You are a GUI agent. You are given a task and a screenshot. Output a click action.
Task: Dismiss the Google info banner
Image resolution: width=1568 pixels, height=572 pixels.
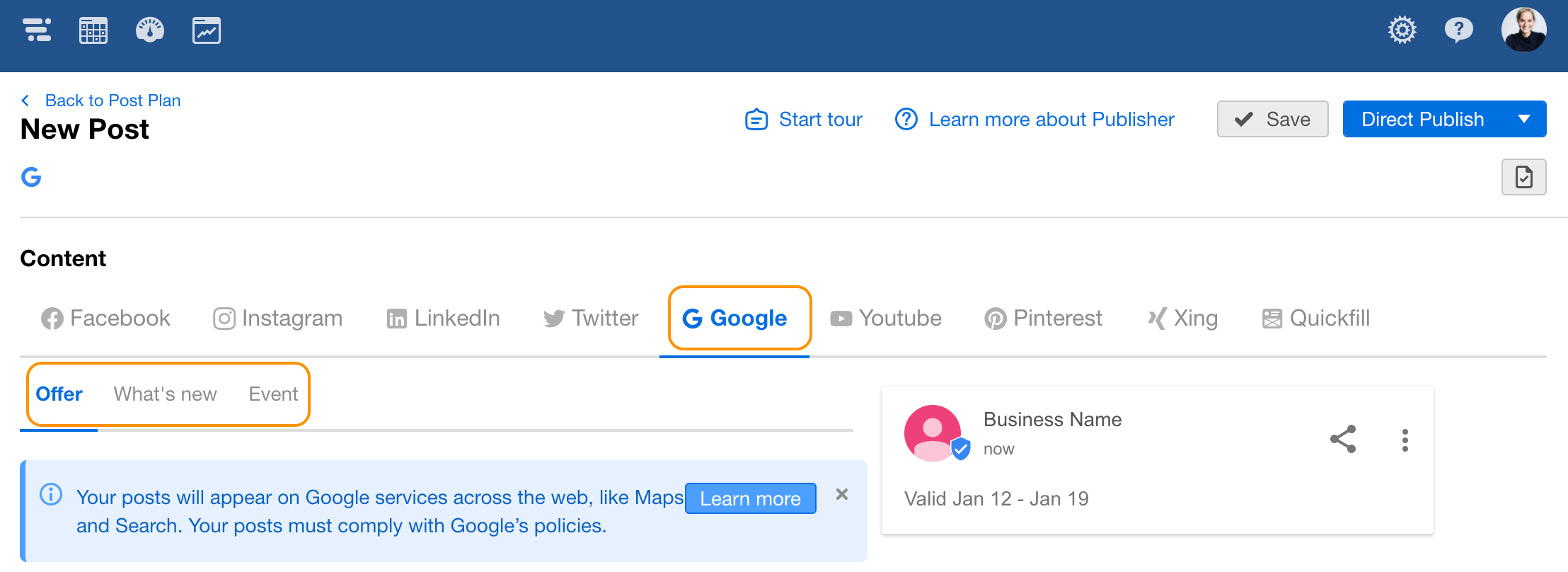[x=842, y=494]
